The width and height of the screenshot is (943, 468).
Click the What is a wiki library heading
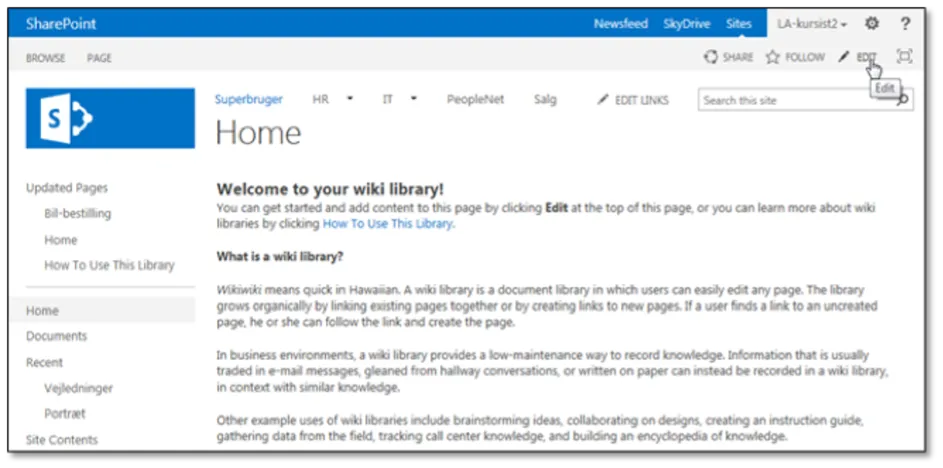(x=280, y=257)
